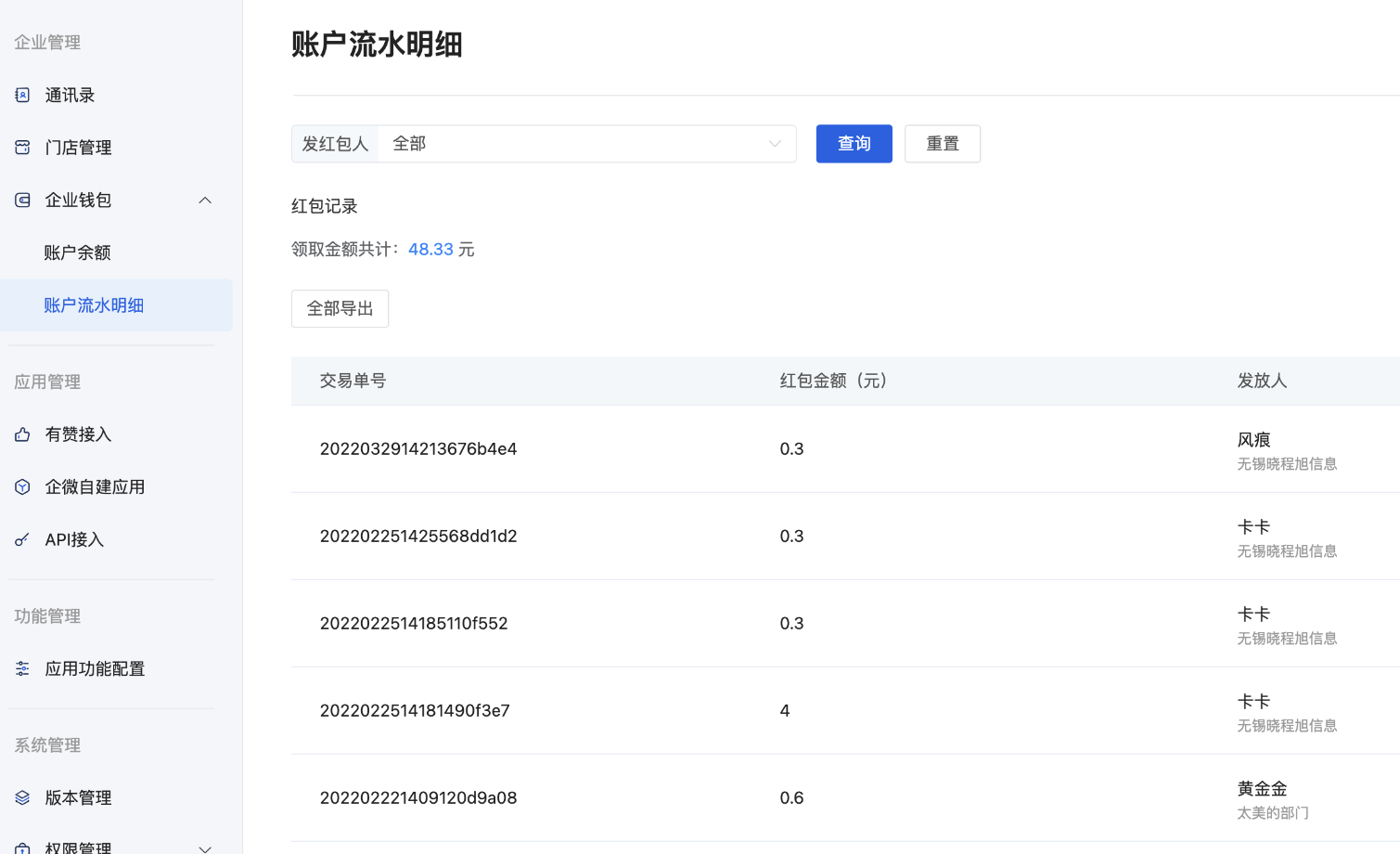Viewport: 1400px width, 854px height.
Task: Click the 权限管理 lock icon
Action: coord(22,848)
